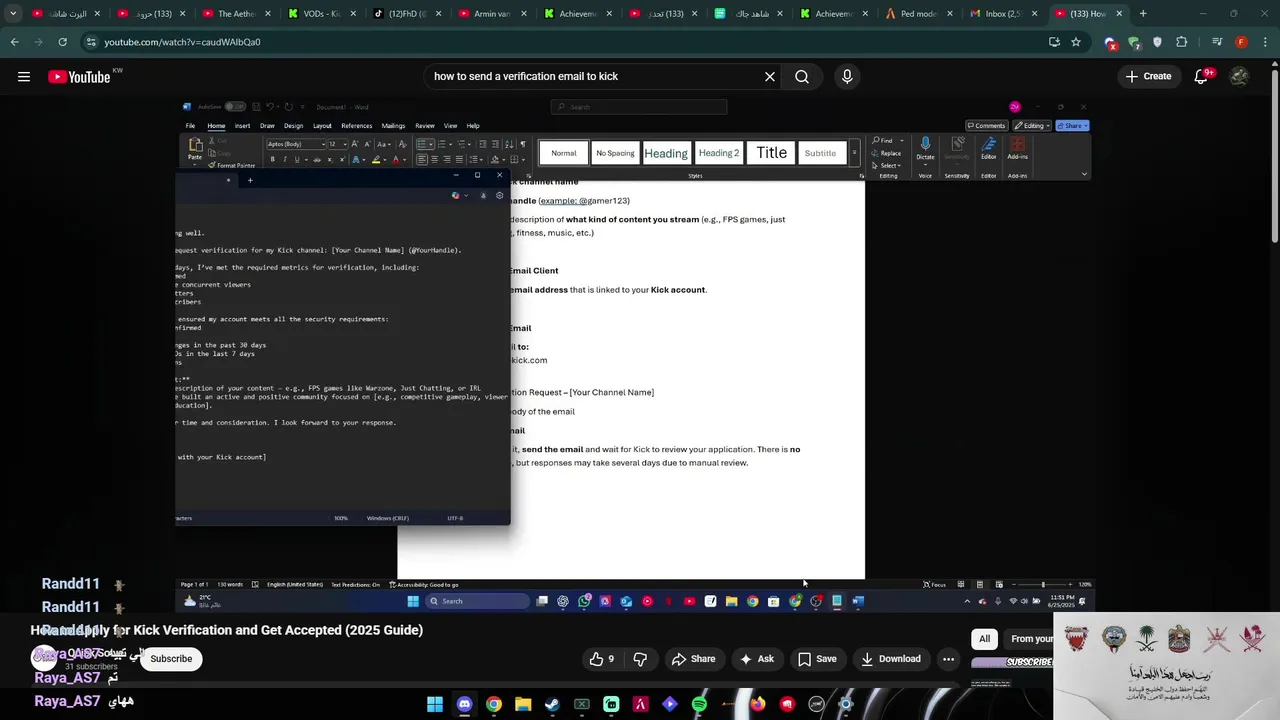Subscribe to the channel
The height and width of the screenshot is (720, 1280).
(171, 659)
